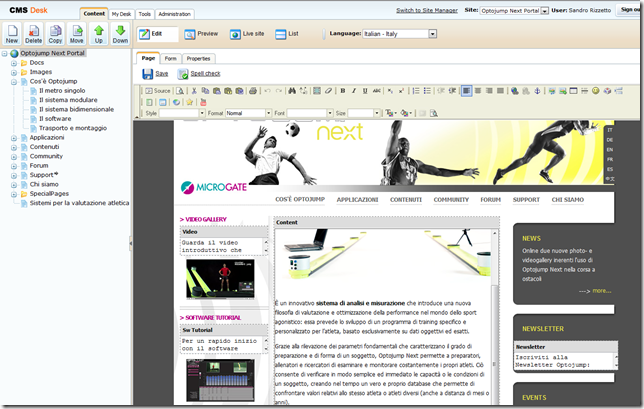This screenshot has width=644, height=409.
Task: Click the Cut scissors icon
Action: click(x=194, y=91)
